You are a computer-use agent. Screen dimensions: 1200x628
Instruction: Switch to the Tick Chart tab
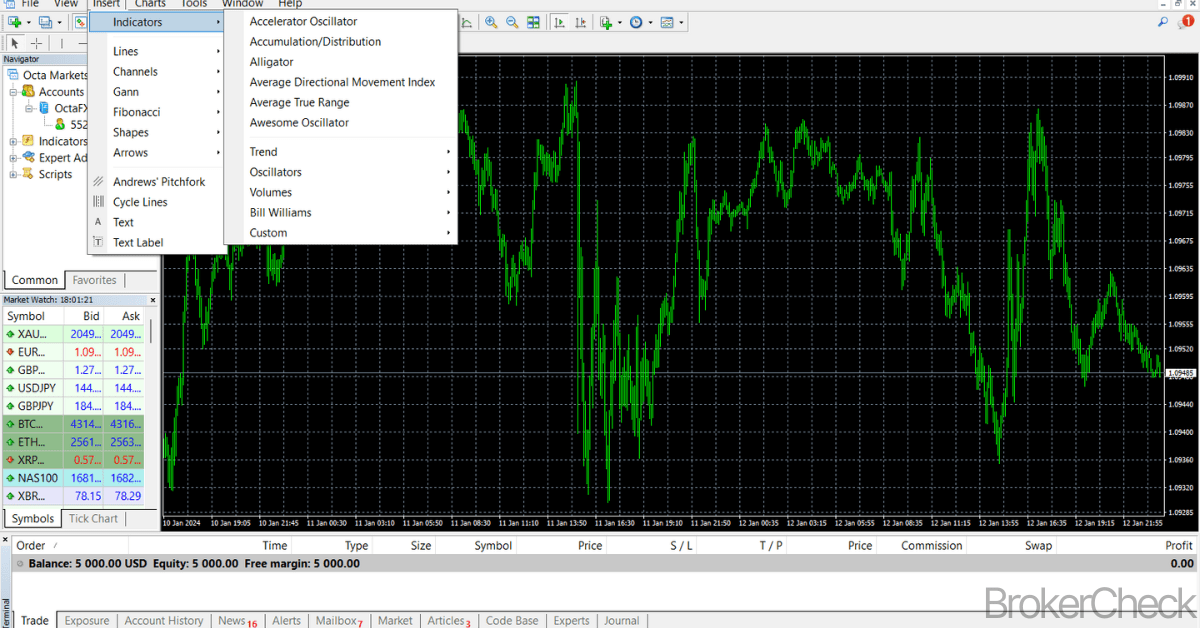(x=93, y=518)
